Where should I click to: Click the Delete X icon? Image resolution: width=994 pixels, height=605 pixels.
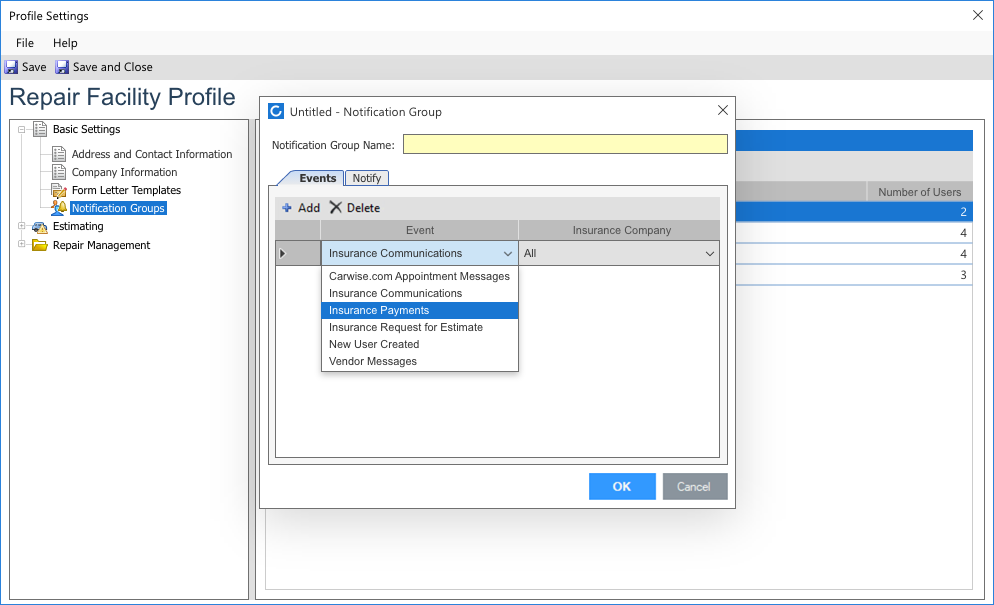pyautogui.click(x=336, y=208)
